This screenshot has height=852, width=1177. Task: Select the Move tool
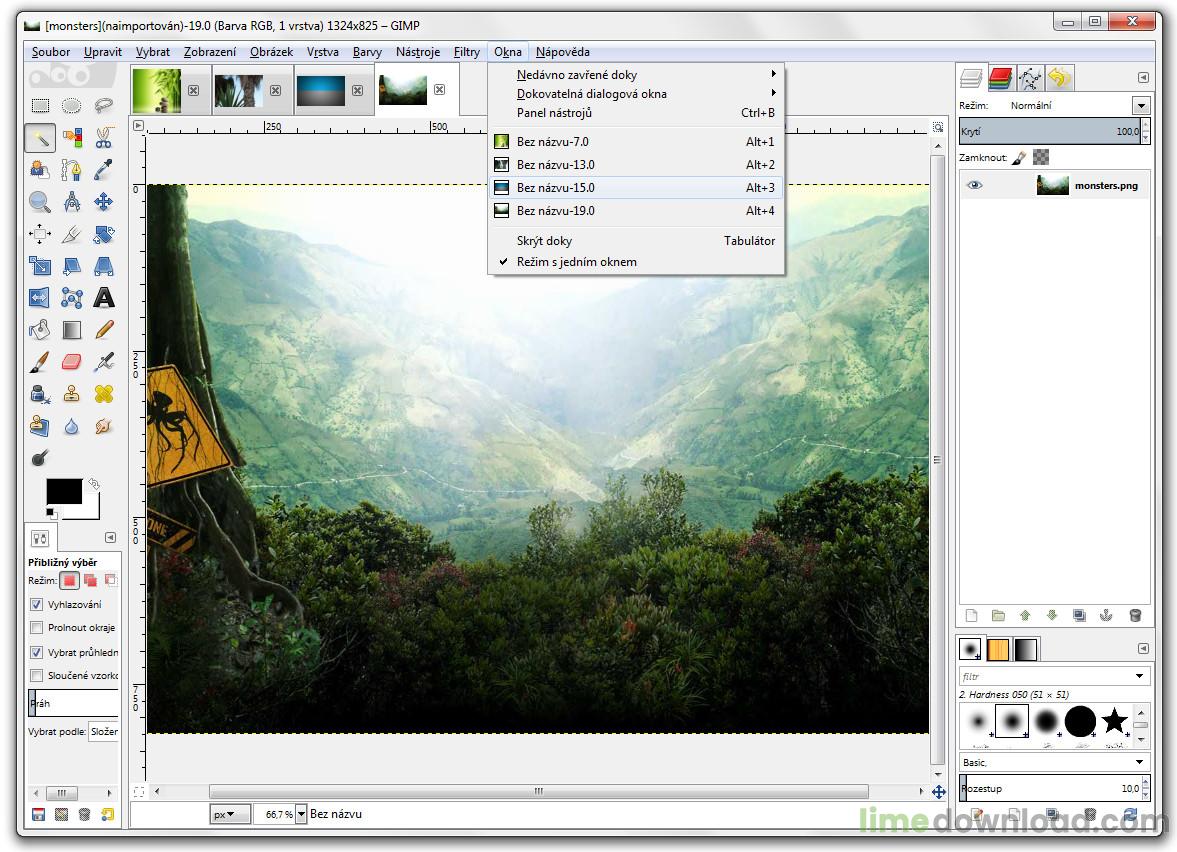coord(103,202)
